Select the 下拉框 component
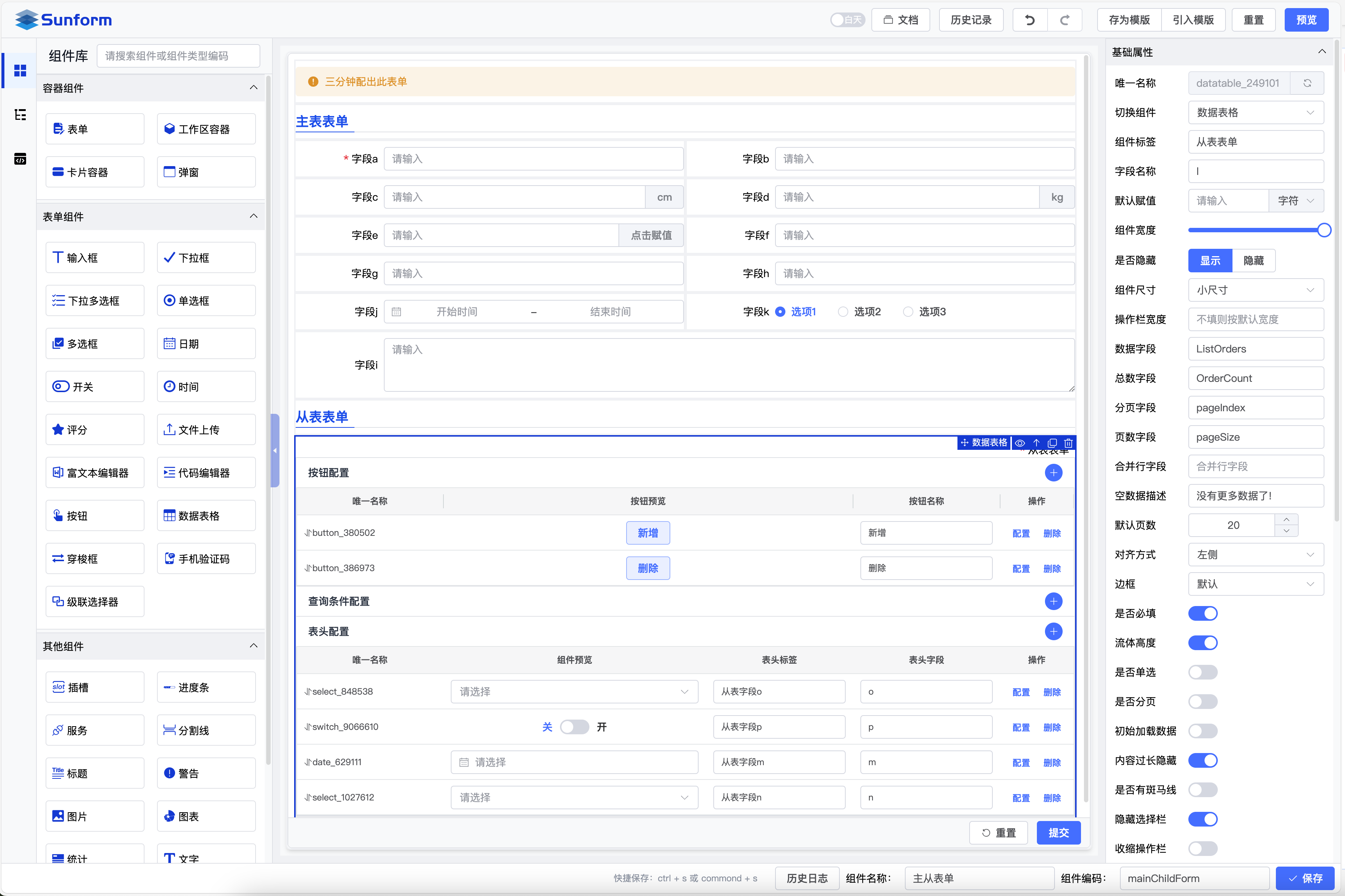The height and width of the screenshot is (896, 1345). [x=206, y=258]
